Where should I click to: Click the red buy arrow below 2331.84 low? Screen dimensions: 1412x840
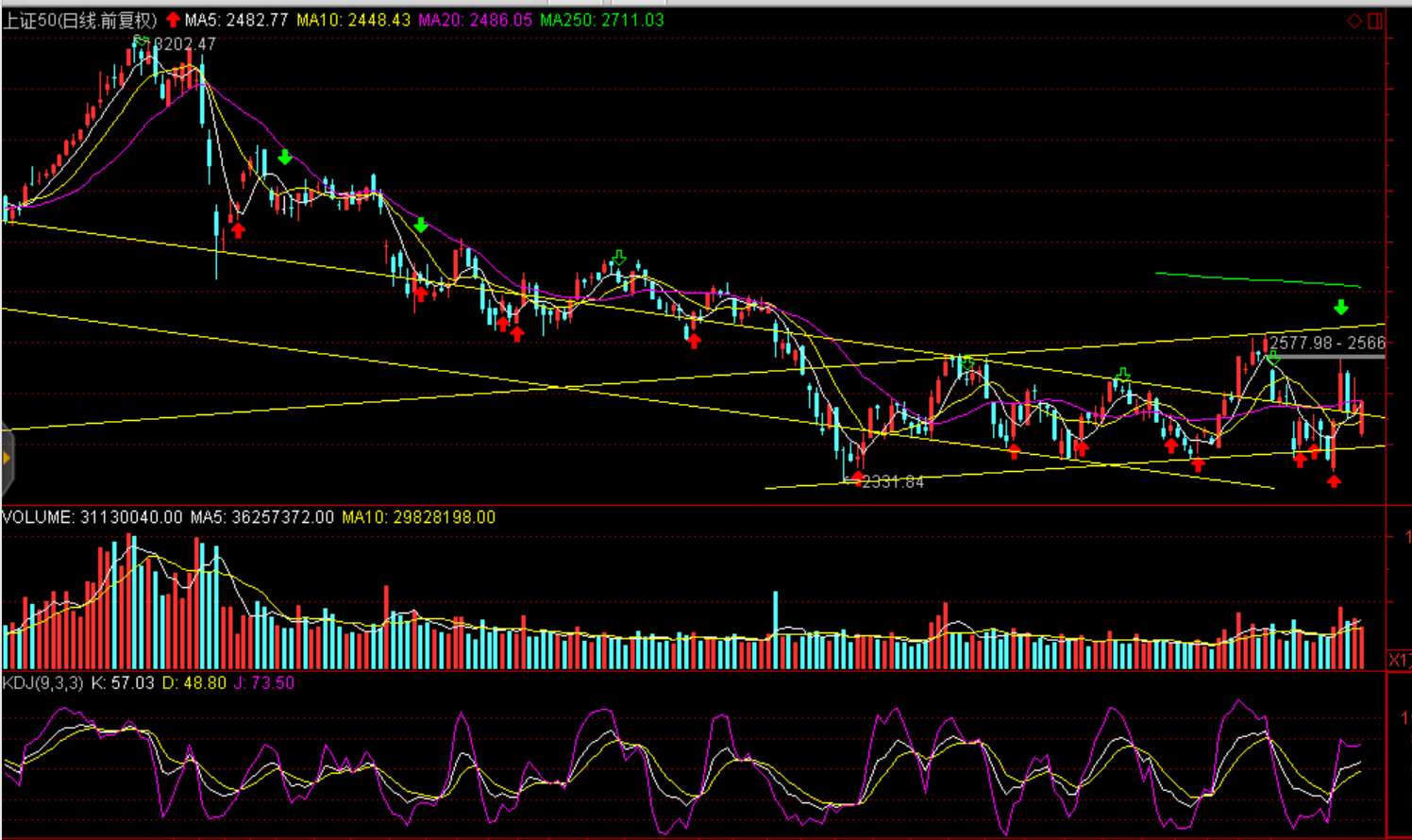[x=857, y=479]
